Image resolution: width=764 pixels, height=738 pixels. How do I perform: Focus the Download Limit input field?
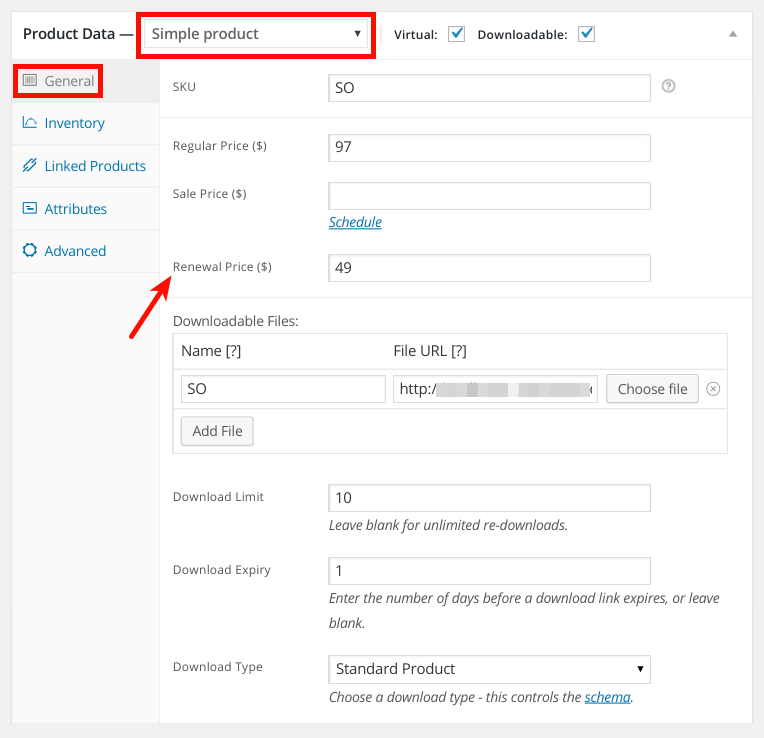(489, 498)
